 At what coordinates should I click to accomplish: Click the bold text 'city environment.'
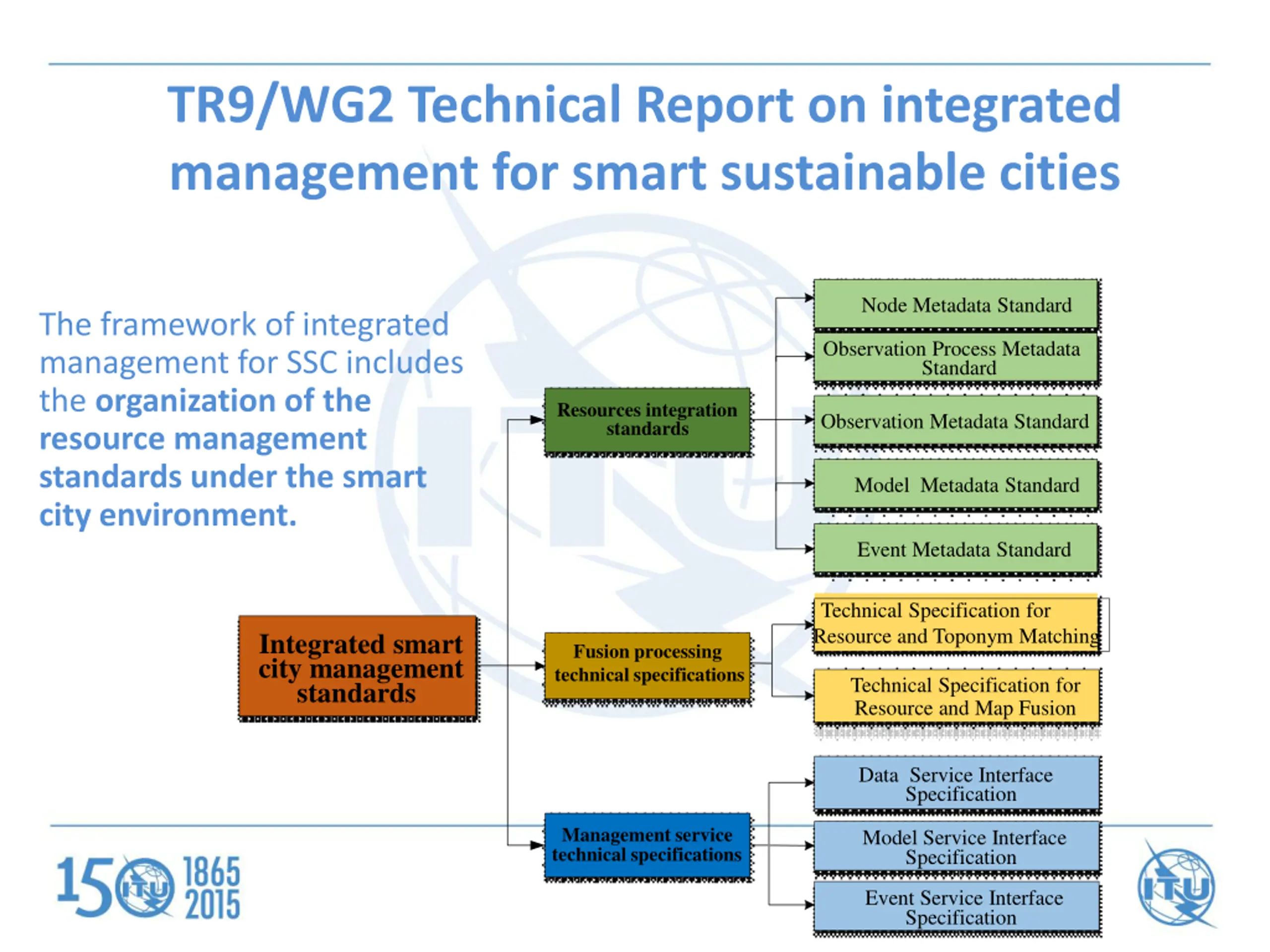[168, 515]
